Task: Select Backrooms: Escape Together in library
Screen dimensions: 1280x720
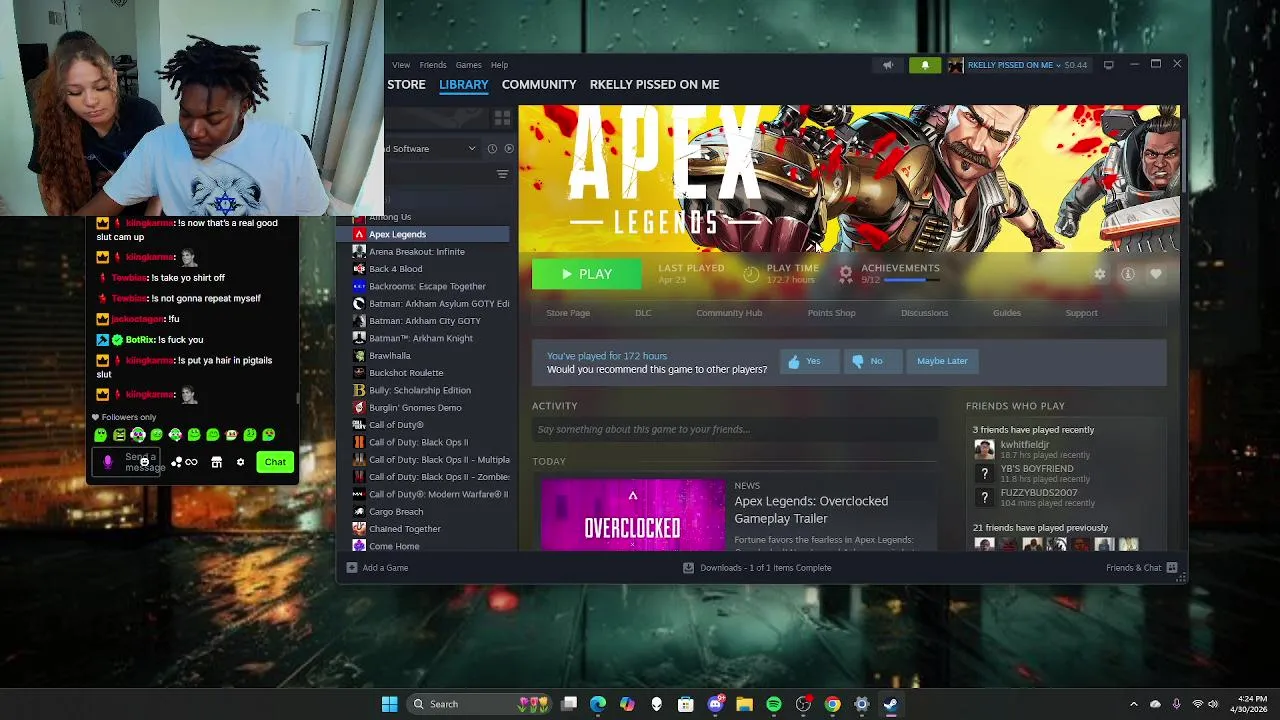Action: pos(431,286)
